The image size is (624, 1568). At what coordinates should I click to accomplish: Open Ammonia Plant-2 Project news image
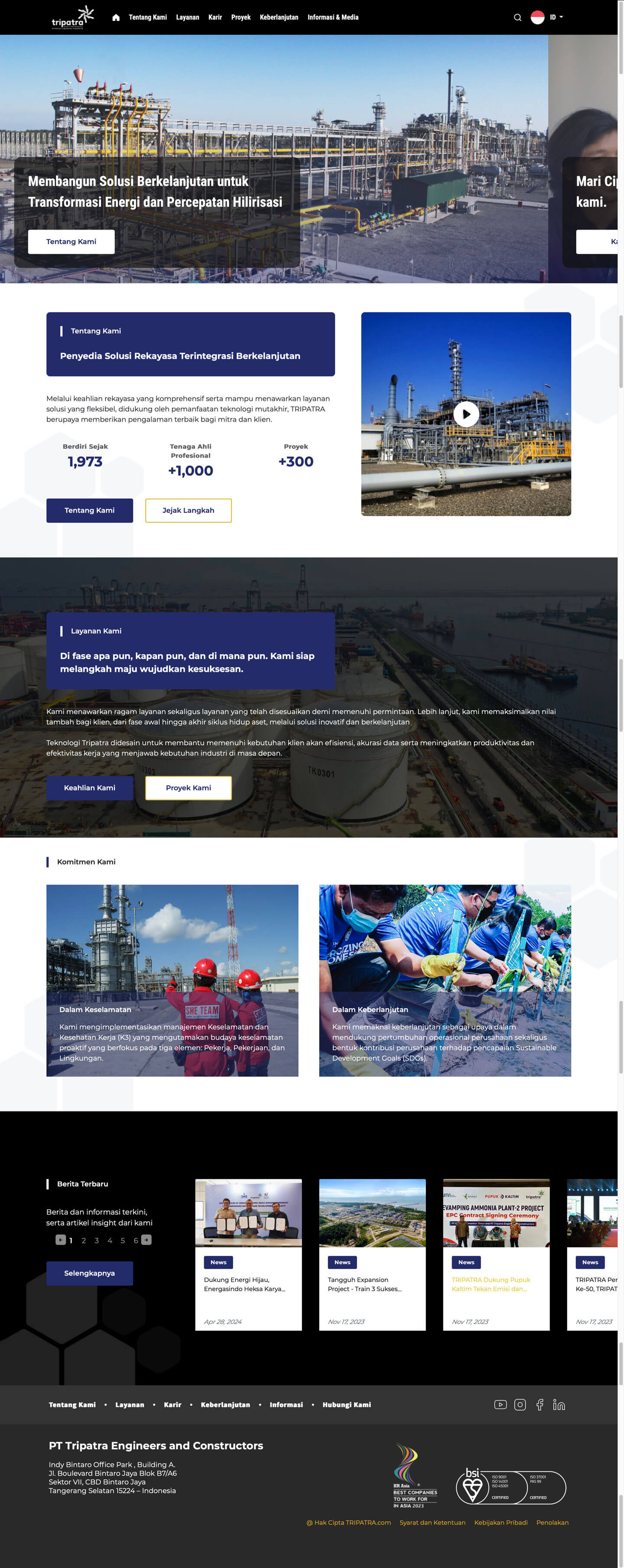[496, 1213]
